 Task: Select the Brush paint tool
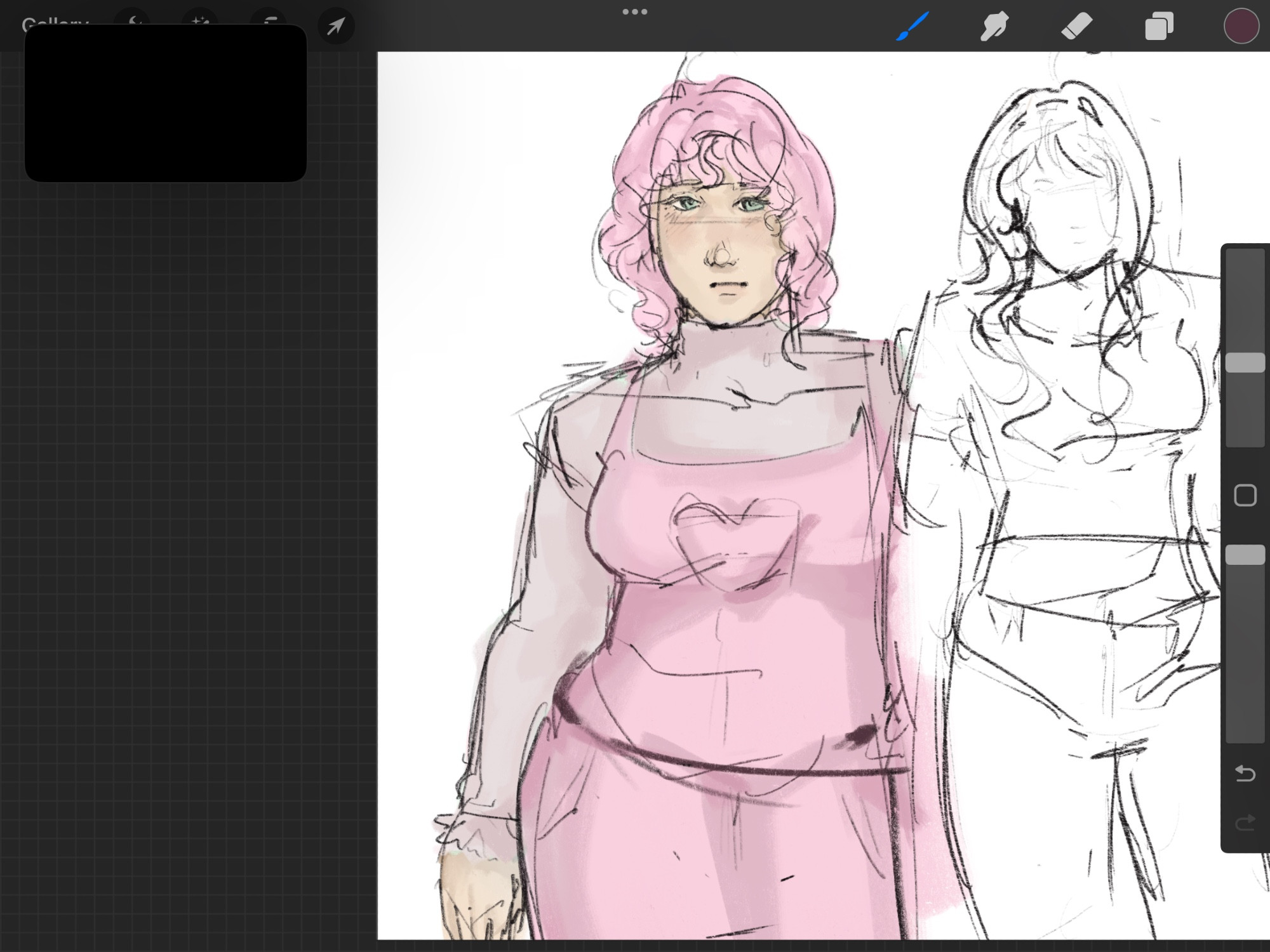[x=913, y=27]
